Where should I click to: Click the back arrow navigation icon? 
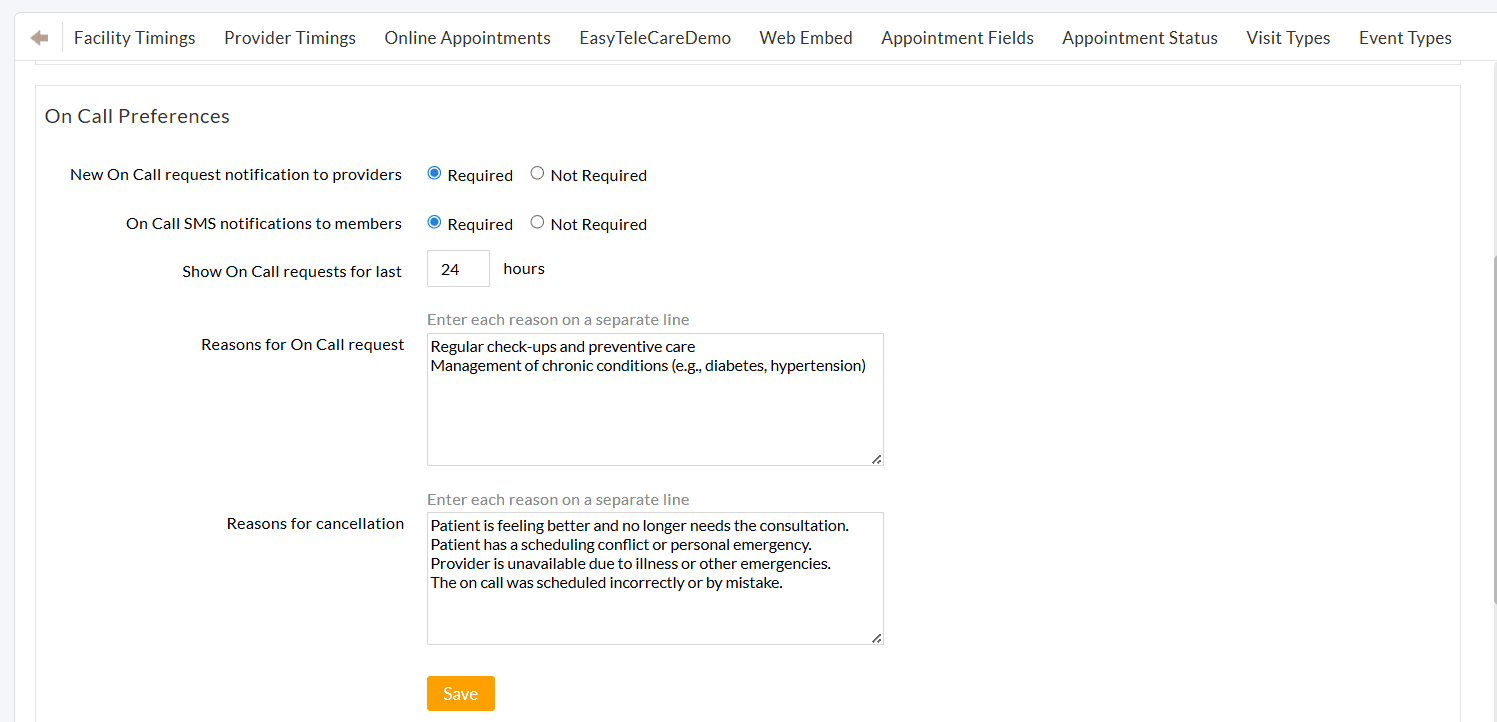39,37
